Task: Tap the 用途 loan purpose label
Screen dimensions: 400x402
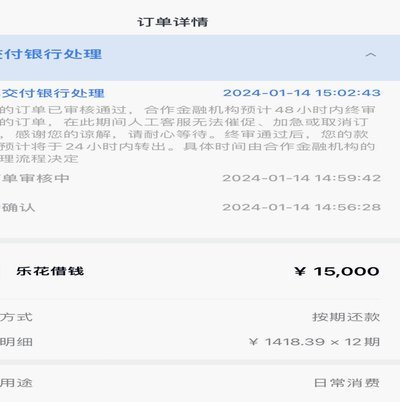Action: point(16,382)
